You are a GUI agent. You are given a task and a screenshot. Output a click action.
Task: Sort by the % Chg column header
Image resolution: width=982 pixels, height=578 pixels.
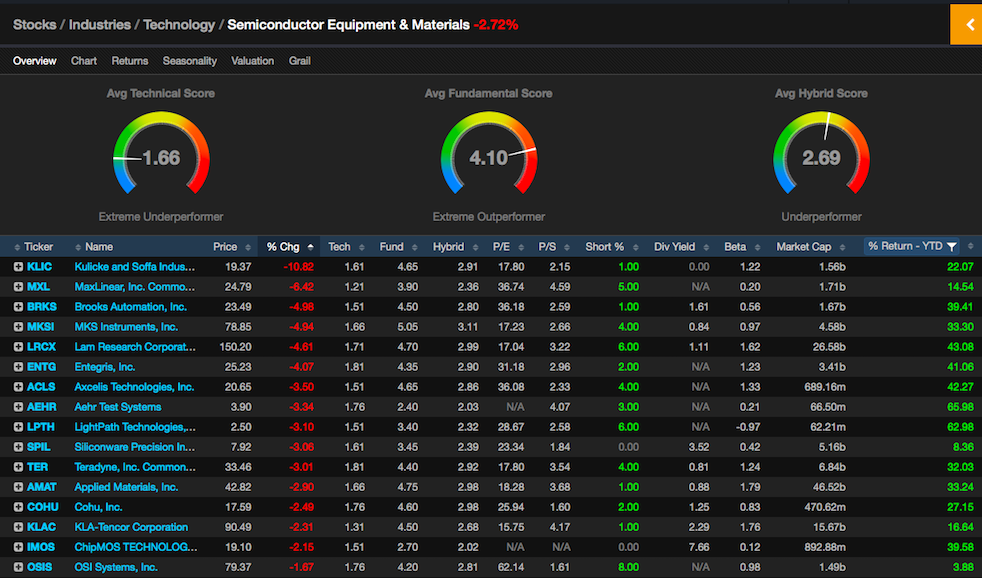pos(289,247)
